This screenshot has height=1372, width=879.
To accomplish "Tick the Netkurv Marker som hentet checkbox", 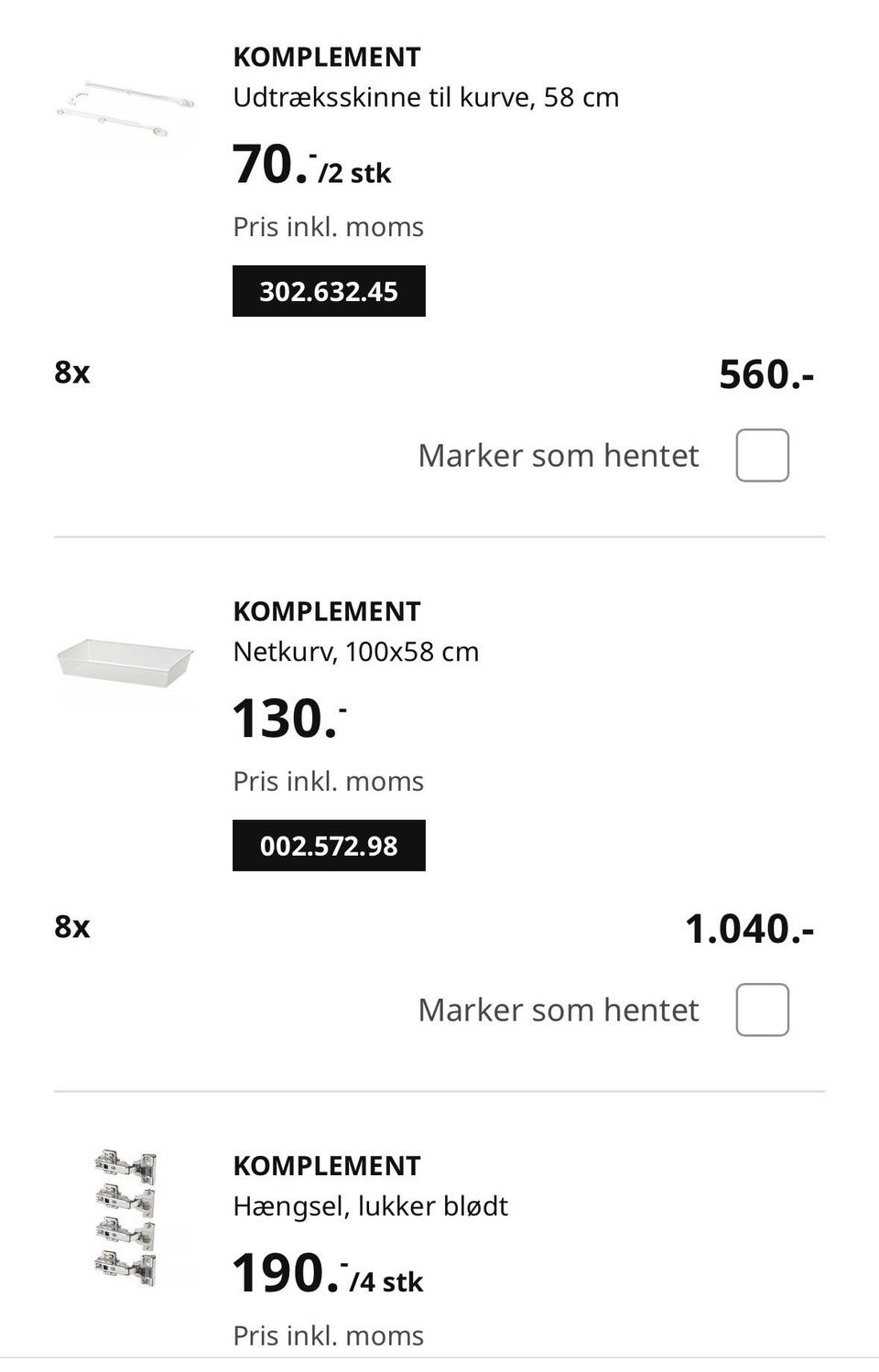I will click(x=762, y=1010).
